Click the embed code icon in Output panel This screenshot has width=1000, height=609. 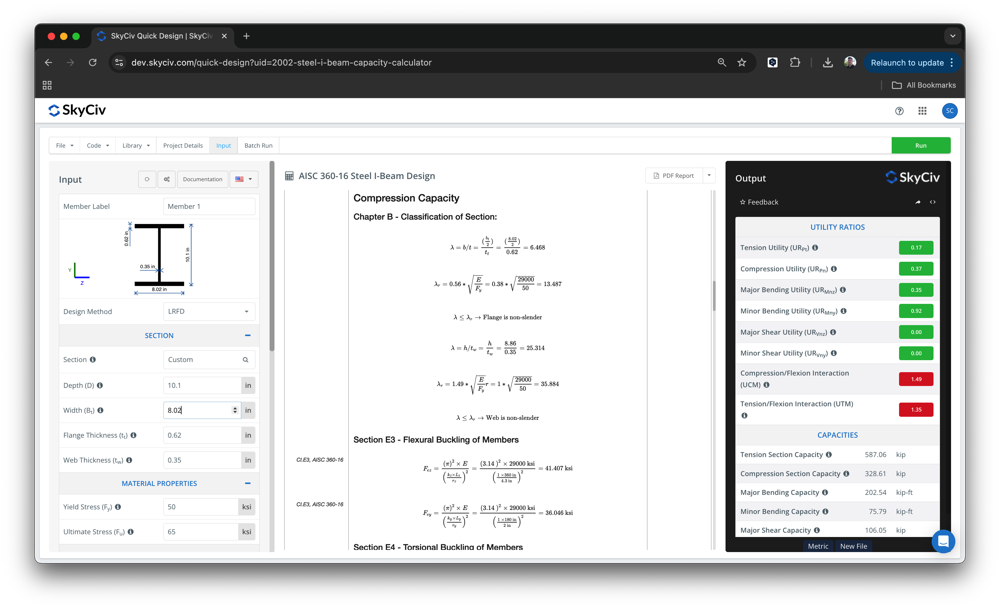coord(932,201)
